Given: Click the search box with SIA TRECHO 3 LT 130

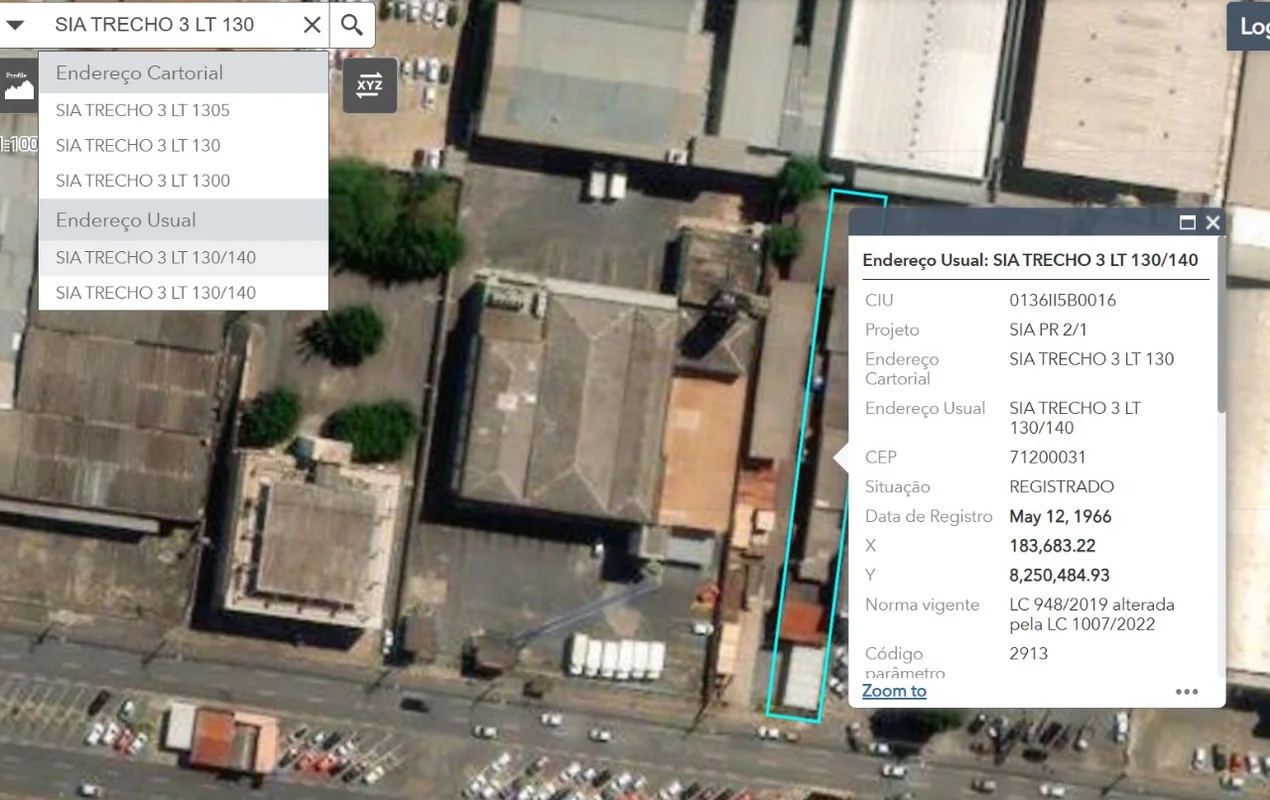Looking at the screenshot, I should click(170, 24).
